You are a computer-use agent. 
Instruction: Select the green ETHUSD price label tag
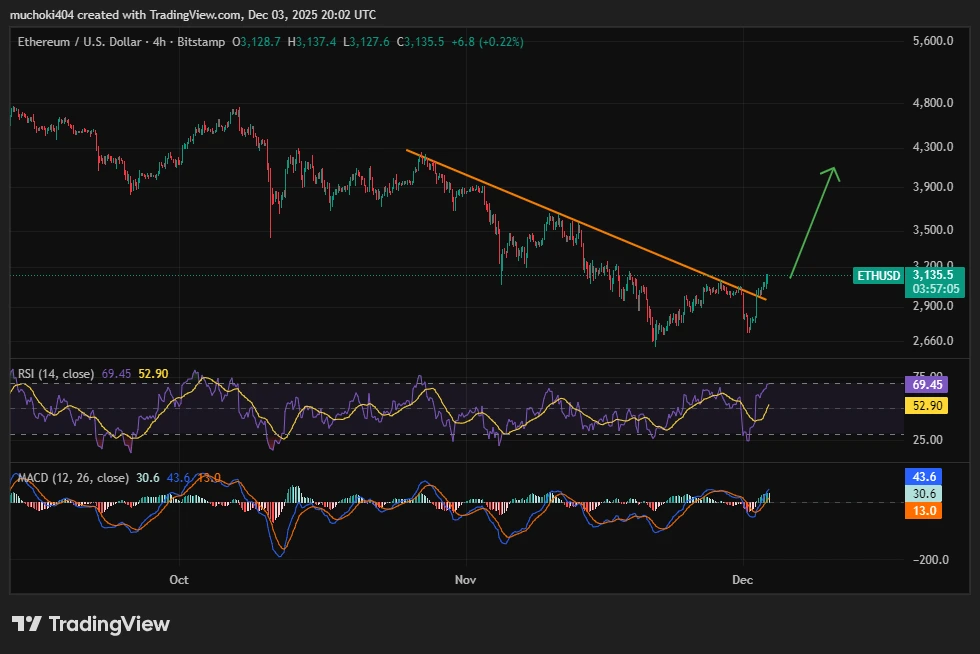[877, 276]
